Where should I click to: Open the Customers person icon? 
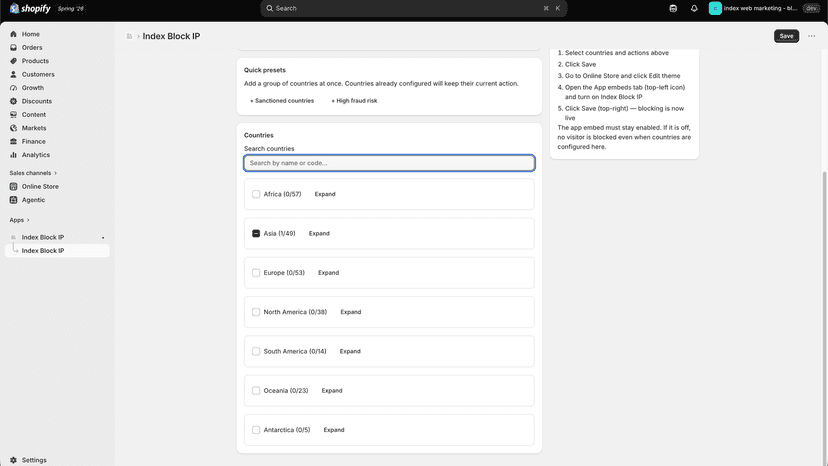click(x=14, y=74)
